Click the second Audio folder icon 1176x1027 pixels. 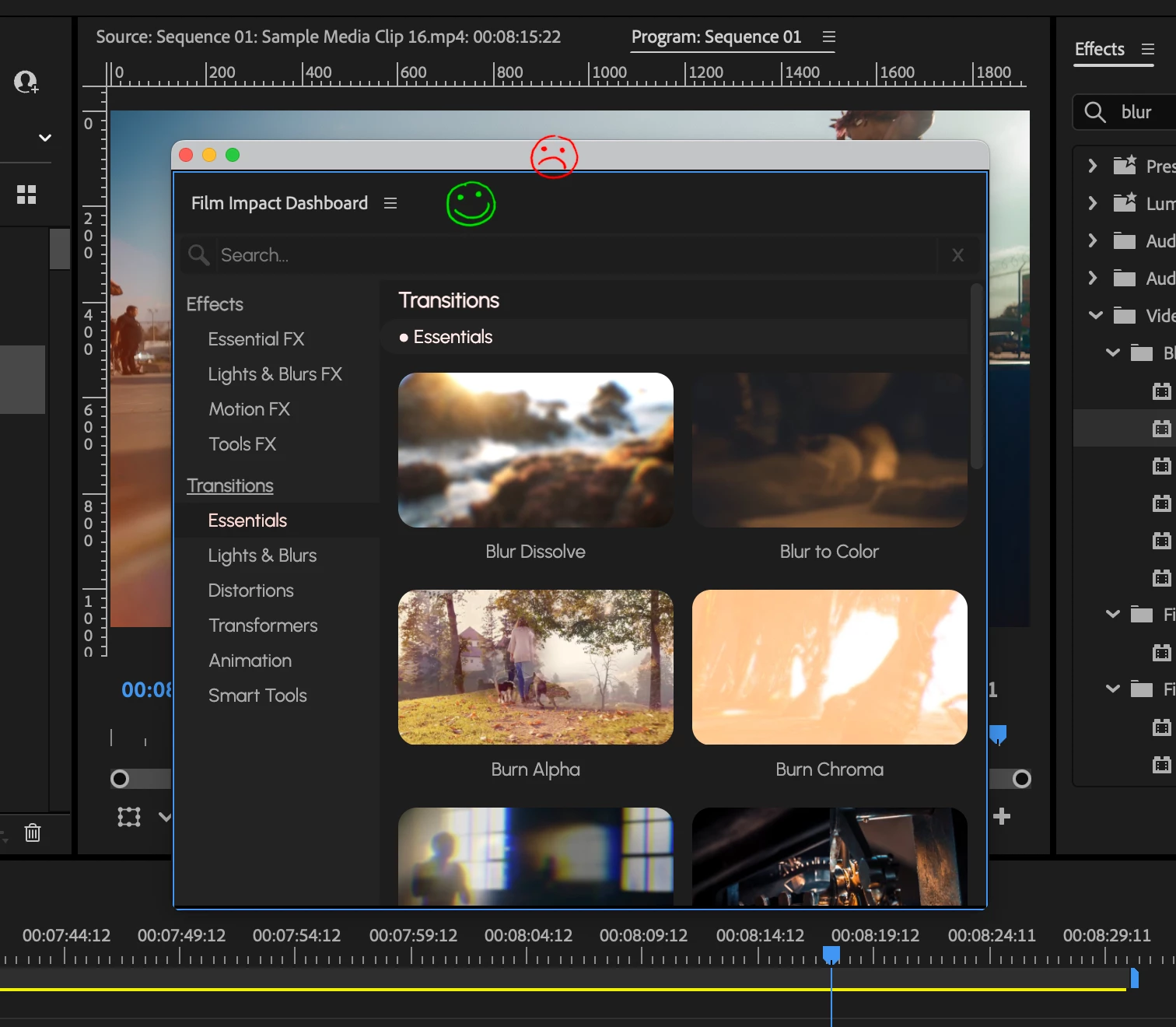point(1125,278)
